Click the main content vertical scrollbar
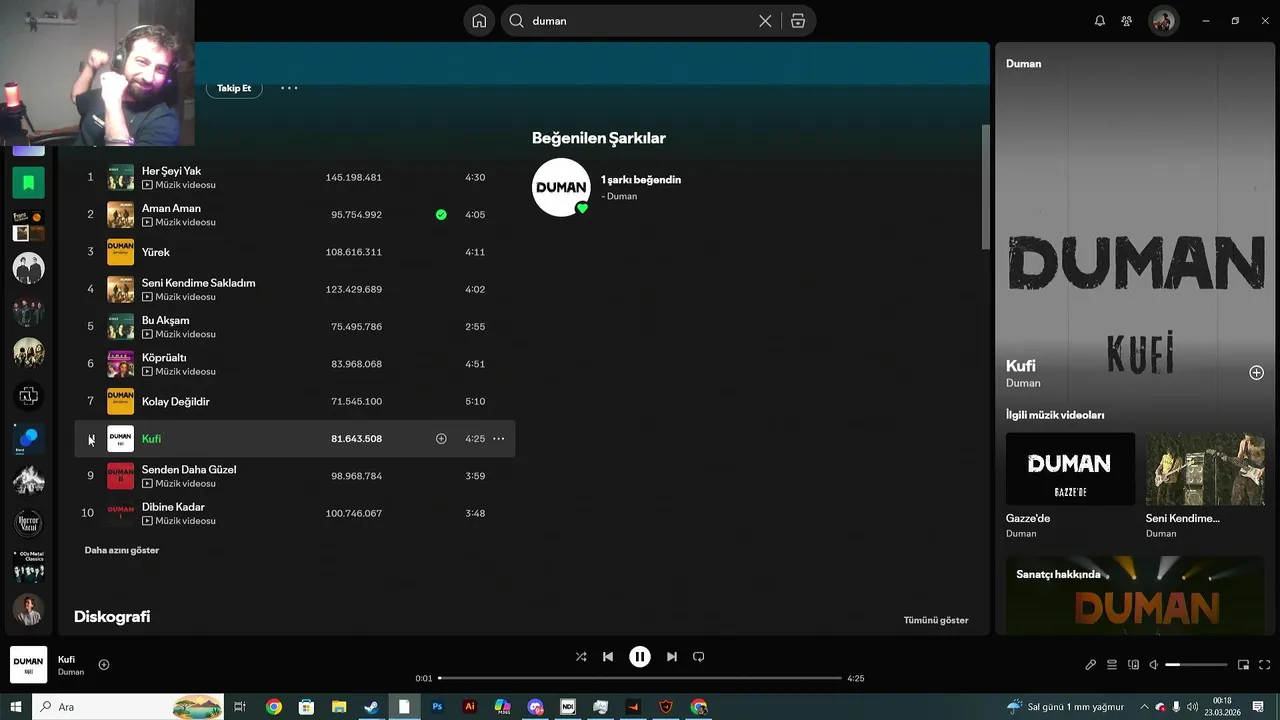This screenshot has height=720, width=1280. 985,187
